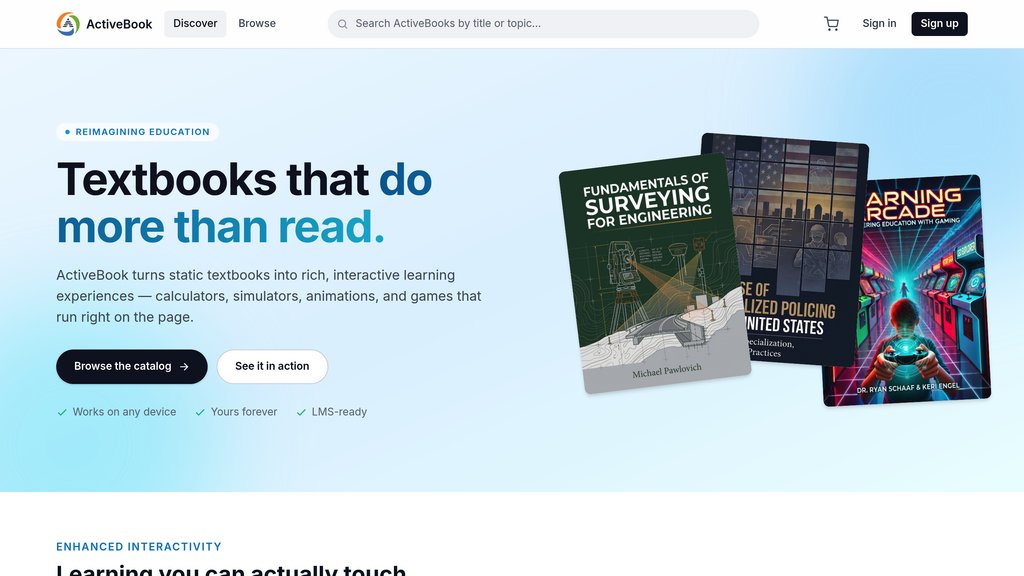Click the checkmark beside Yours forever
1024x576 pixels.
[x=200, y=412]
